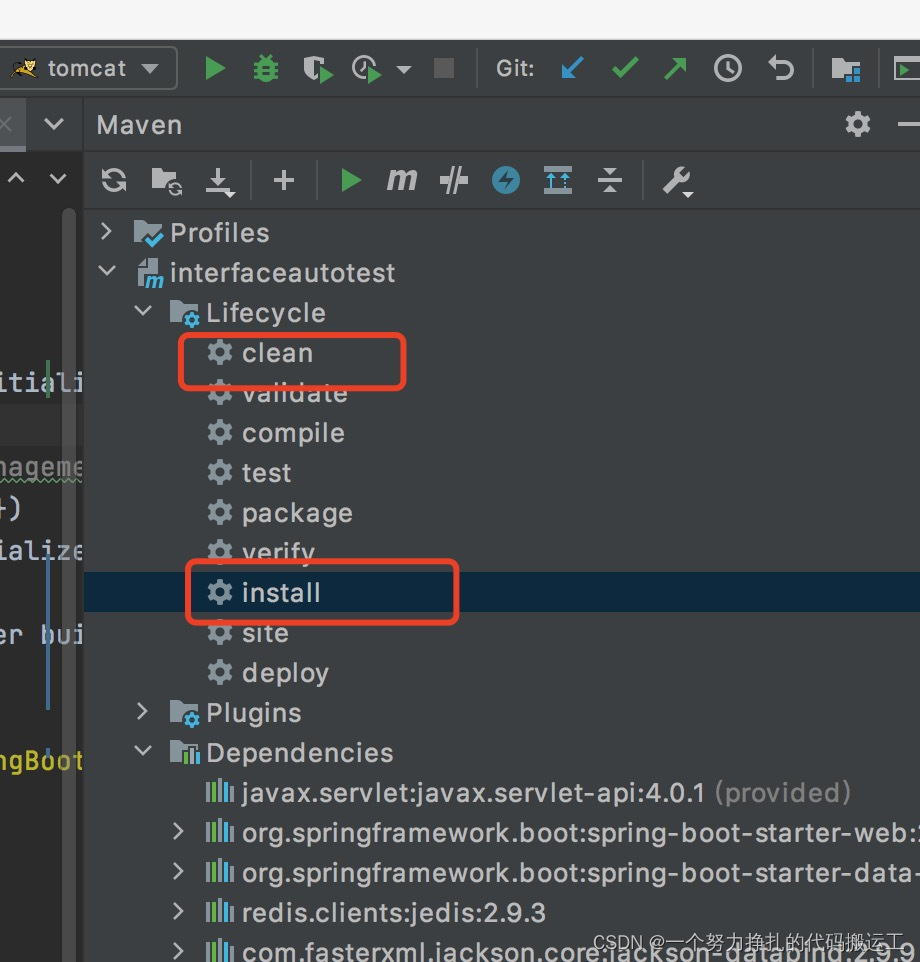Reload all Maven projects
The image size is (920, 962).
click(x=114, y=180)
